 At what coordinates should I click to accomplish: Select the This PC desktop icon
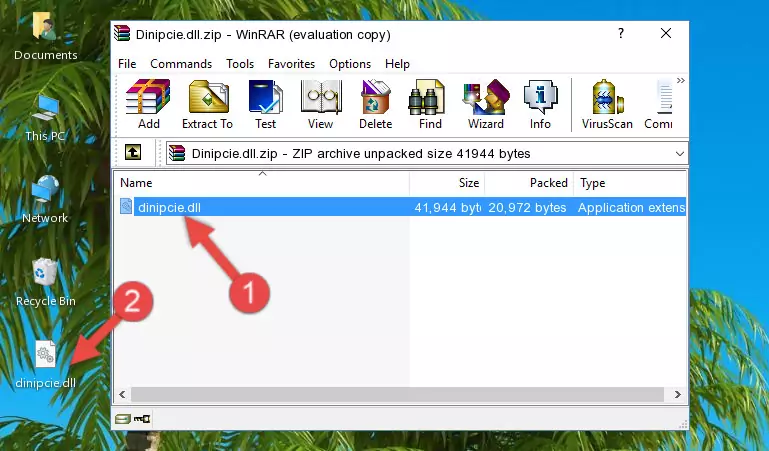(46, 118)
